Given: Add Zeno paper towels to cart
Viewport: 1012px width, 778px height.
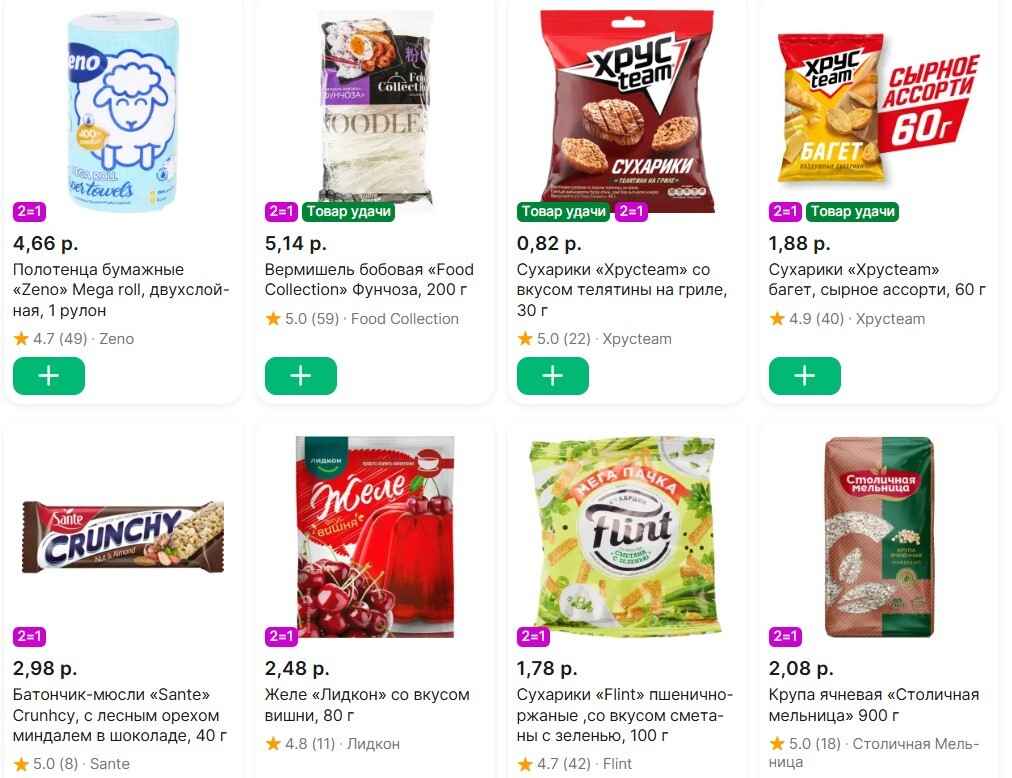Looking at the screenshot, I should pyautogui.click(x=49, y=376).
